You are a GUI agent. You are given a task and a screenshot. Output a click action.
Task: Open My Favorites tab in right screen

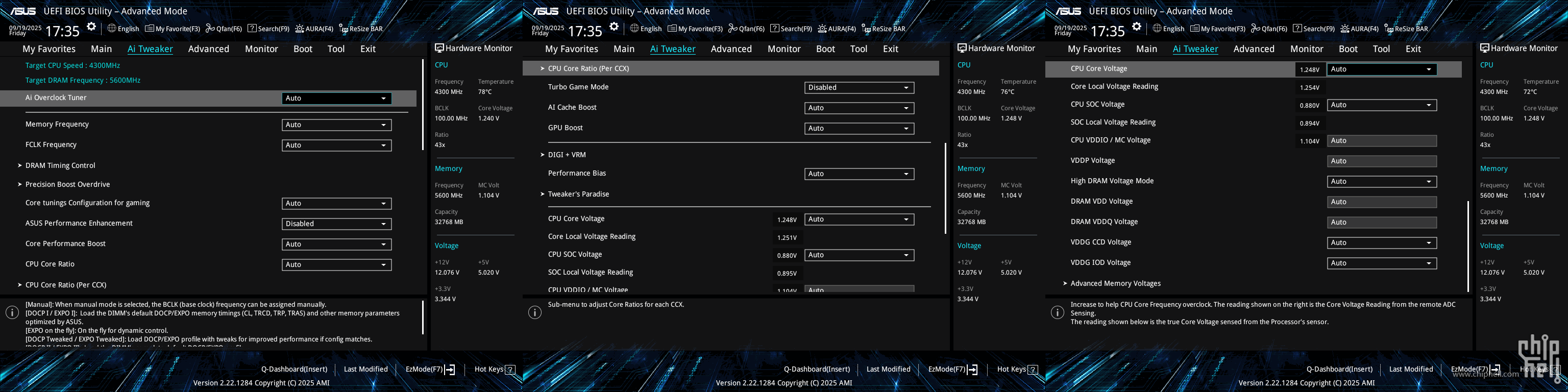(x=1094, y=48)
